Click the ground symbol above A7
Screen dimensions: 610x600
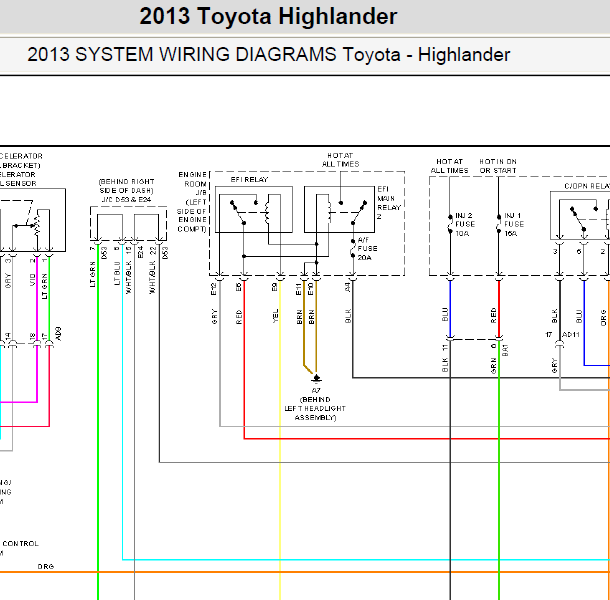coord(316,378)
